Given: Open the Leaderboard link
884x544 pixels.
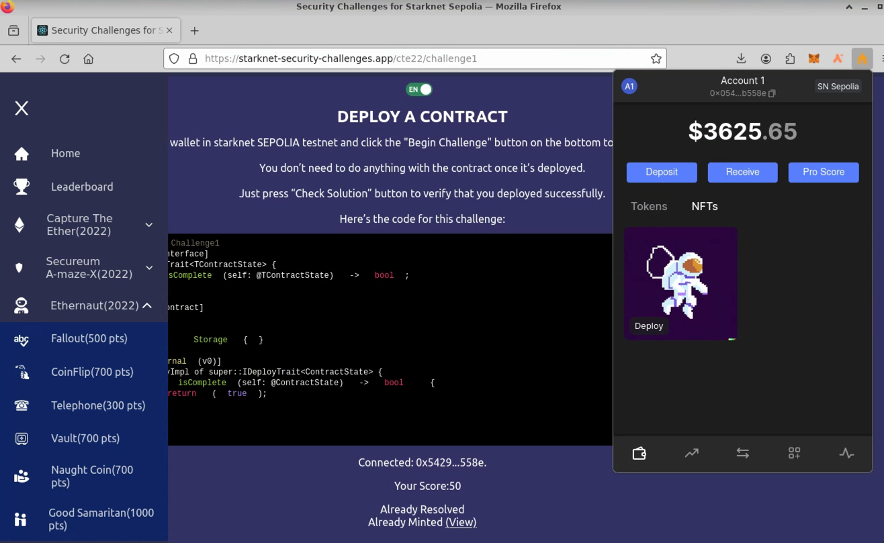Looking at the screenshot, I should 82,187.
